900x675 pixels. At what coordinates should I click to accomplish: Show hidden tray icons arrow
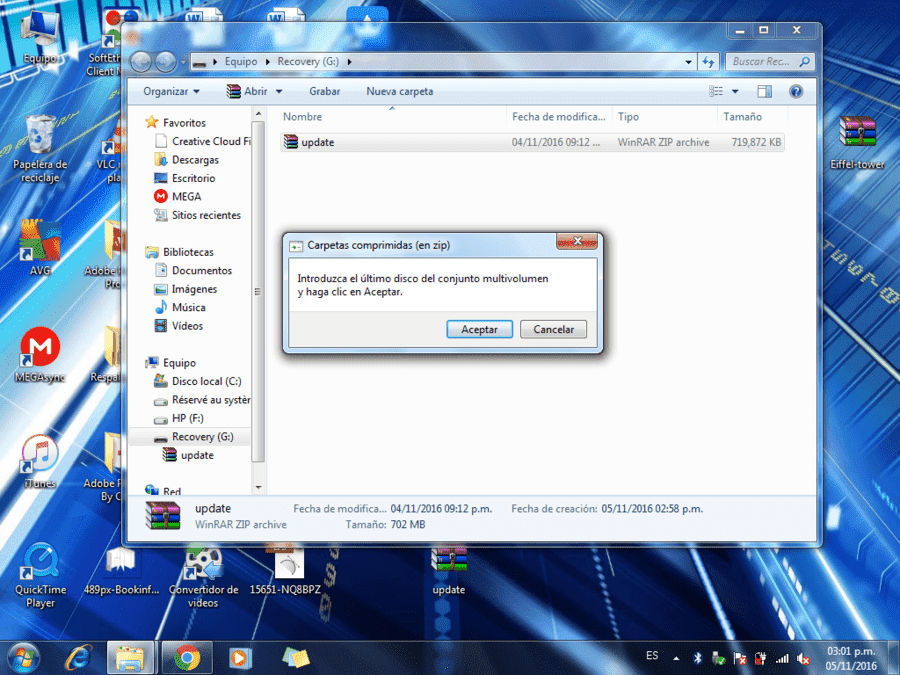pos(676,658)
